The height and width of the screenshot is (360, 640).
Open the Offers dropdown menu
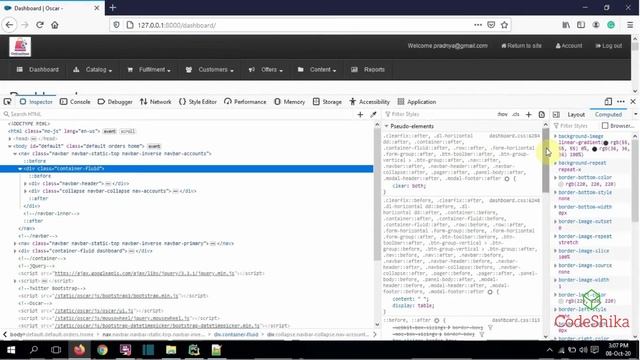point(265,70)
